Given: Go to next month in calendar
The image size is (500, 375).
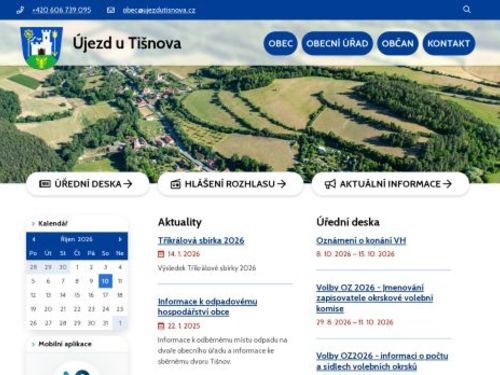Looking at the screenshot, I should [x=120, y=239].
